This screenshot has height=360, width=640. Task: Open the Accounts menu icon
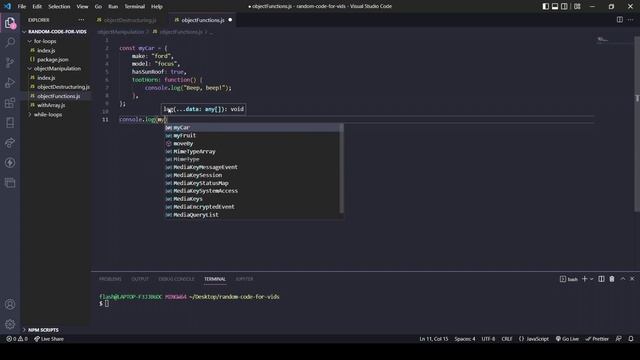10,304
